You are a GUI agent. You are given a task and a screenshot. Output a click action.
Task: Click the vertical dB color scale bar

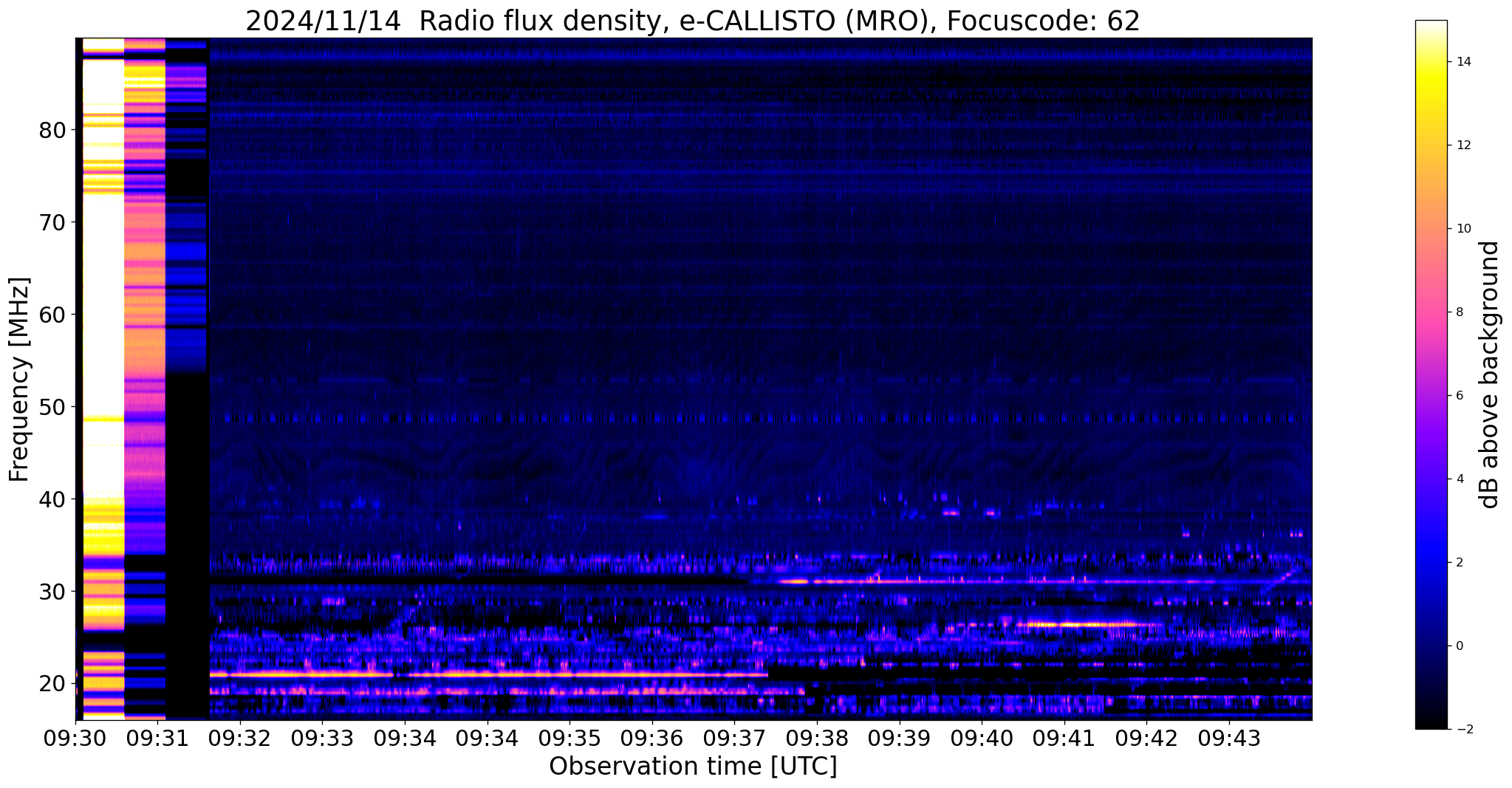click(1431, 374)
